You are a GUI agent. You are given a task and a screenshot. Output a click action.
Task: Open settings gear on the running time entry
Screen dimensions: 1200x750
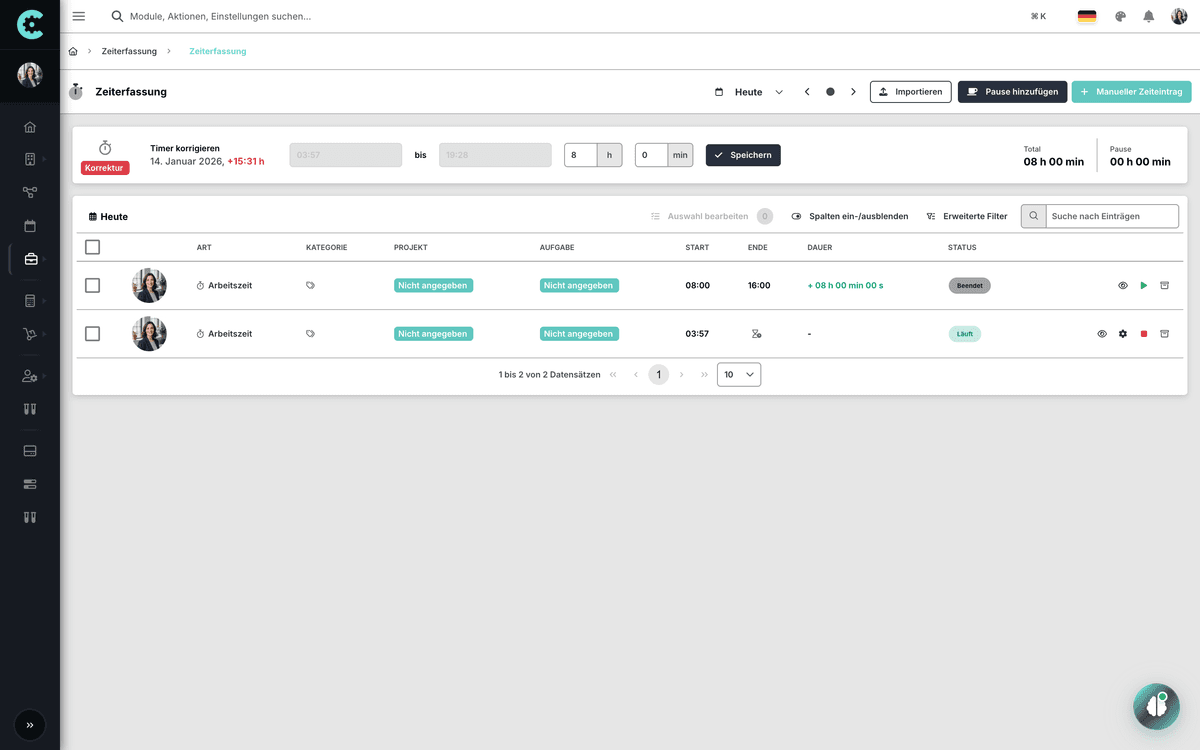(1122, 333)
